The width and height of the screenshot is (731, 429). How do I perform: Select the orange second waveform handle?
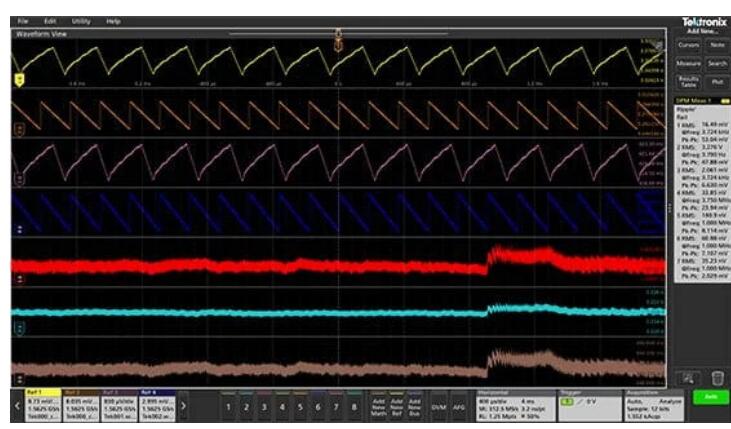pos(20,130)
